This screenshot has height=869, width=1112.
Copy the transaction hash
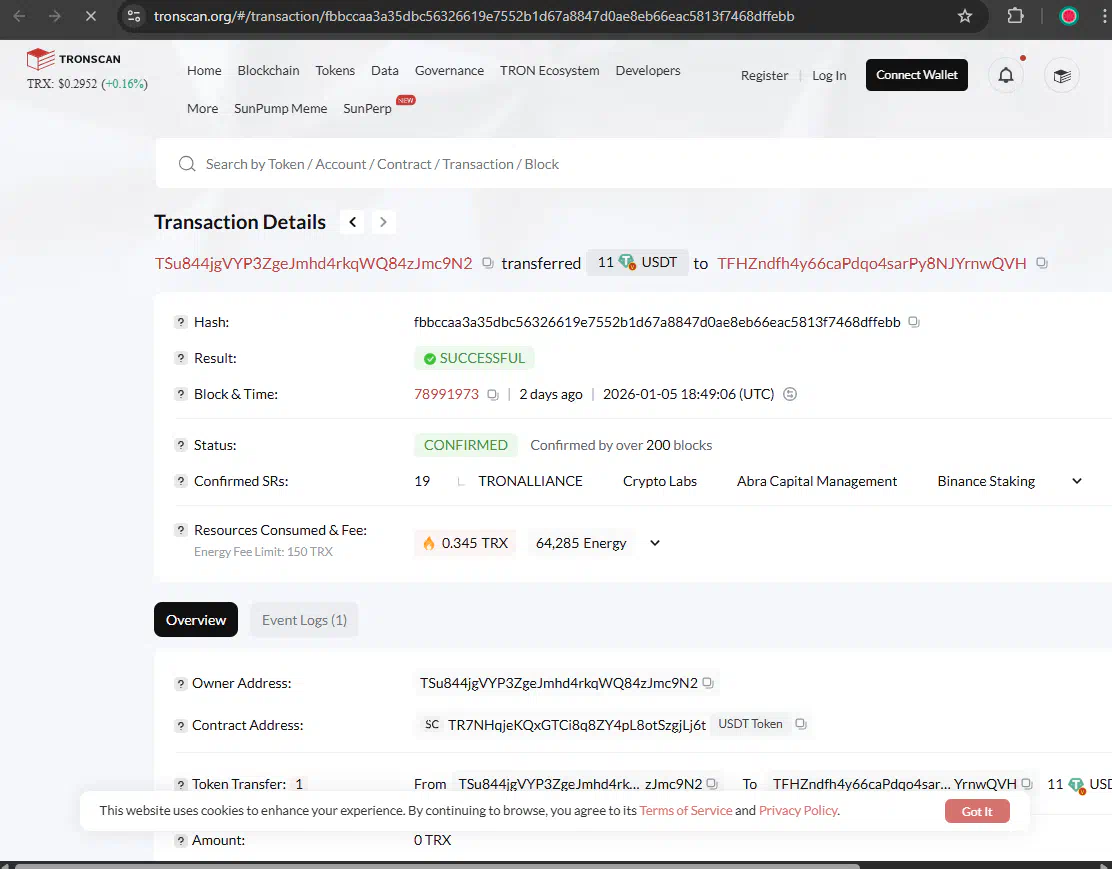pyautogui.click(x=913, y=322)
